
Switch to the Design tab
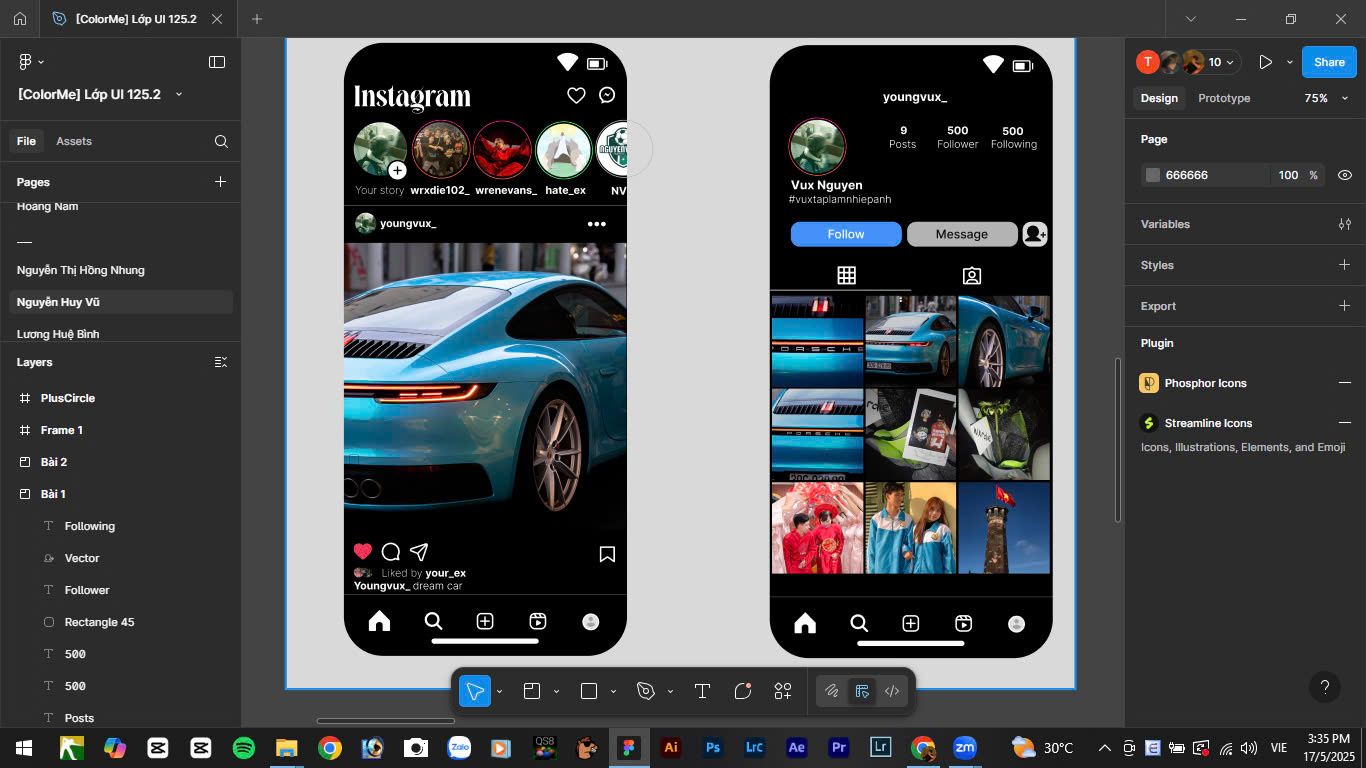1159,98
